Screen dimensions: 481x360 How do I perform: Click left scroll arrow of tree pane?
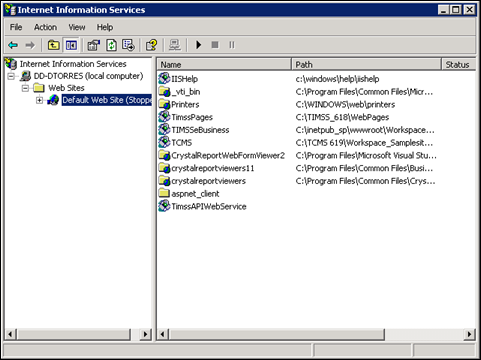[x=10, y=334]
